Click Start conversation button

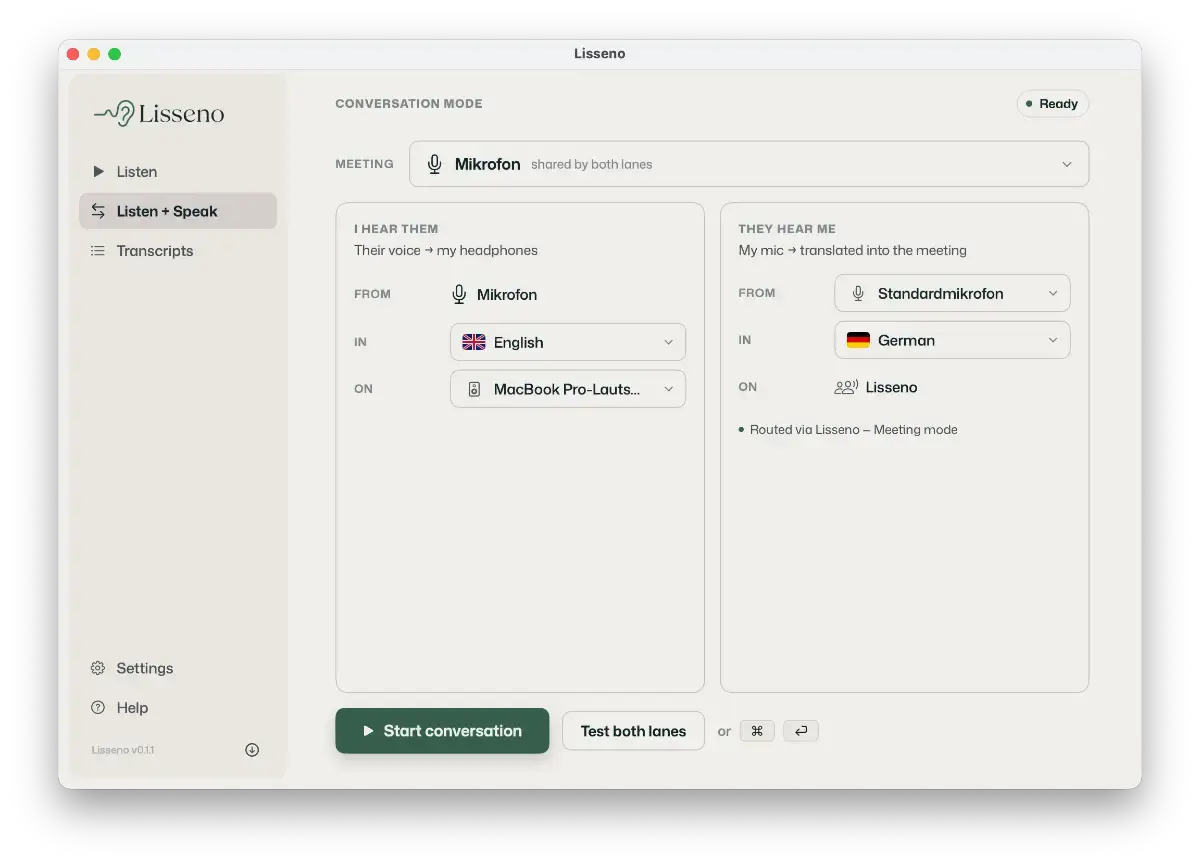(442, 731)
